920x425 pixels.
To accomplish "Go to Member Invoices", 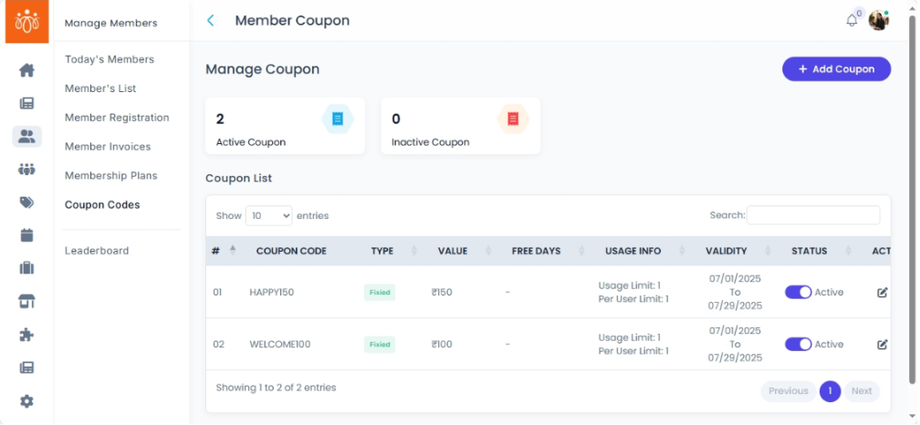I will [x=108, y=147].
